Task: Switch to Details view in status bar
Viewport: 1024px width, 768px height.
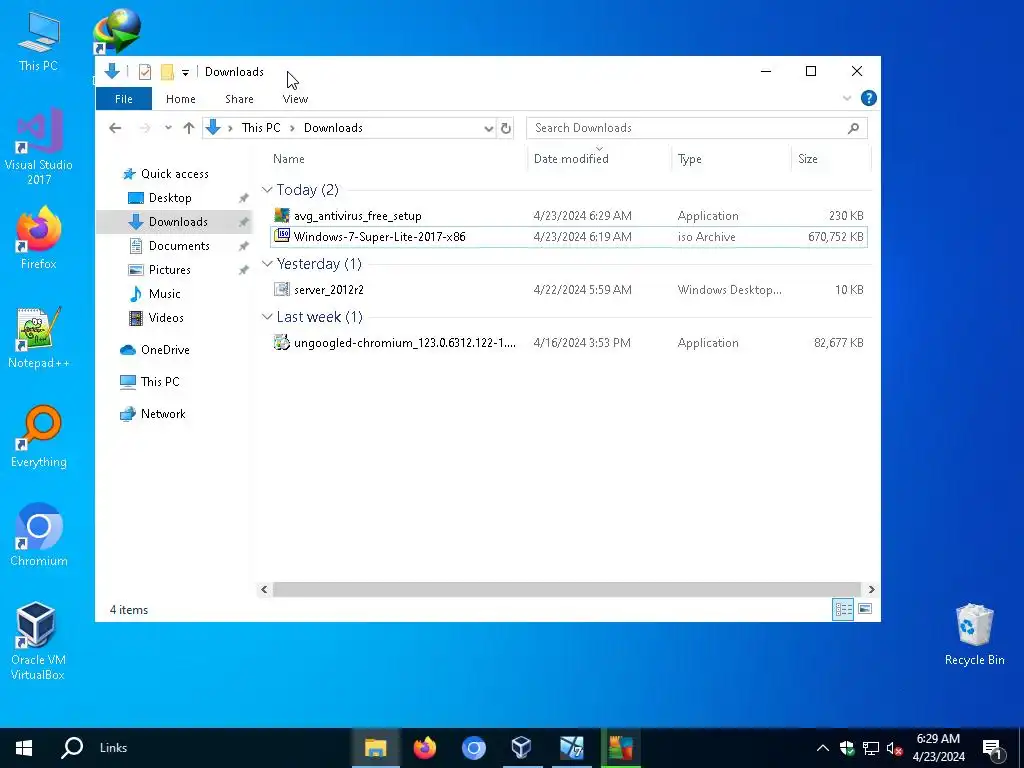Action: coord(843,609)
